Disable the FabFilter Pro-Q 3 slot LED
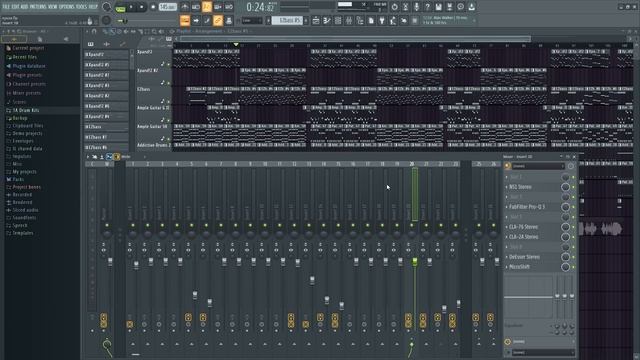The height and width of the screenshot is (360, 640). click(x=573, y=207)
